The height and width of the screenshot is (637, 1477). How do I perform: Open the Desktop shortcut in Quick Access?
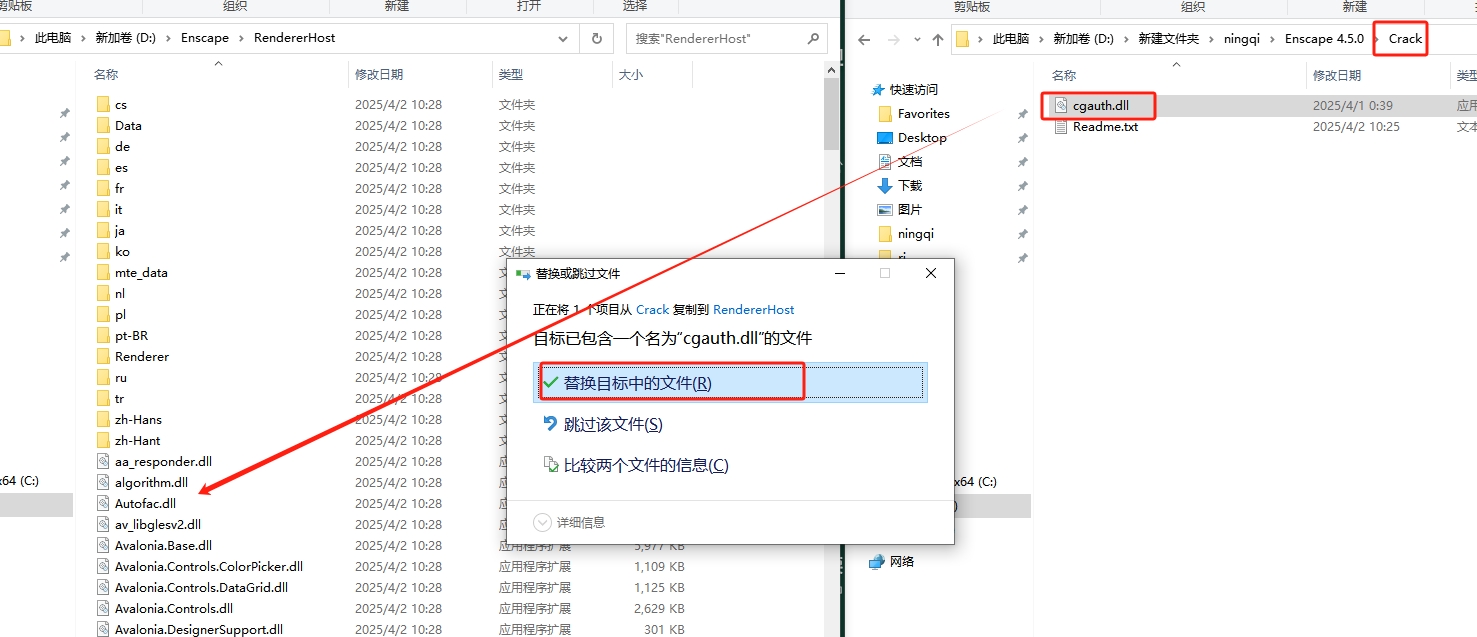921,138
